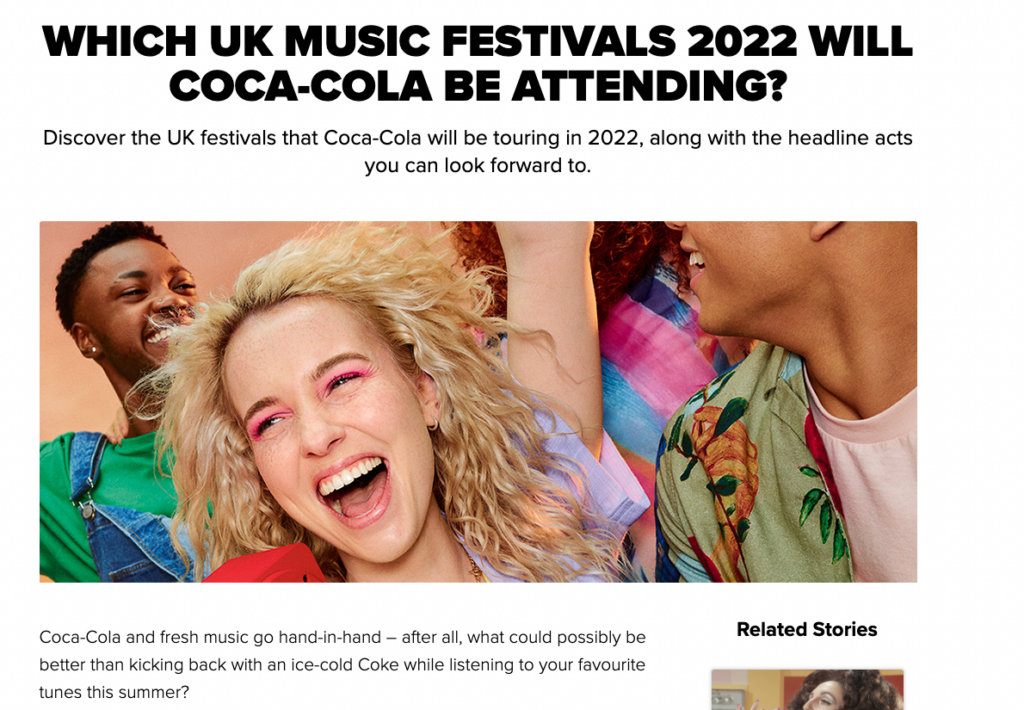Click the hero image of festival-goers
The height and width of the screenshot is (710, 1024).
(478, 402)
